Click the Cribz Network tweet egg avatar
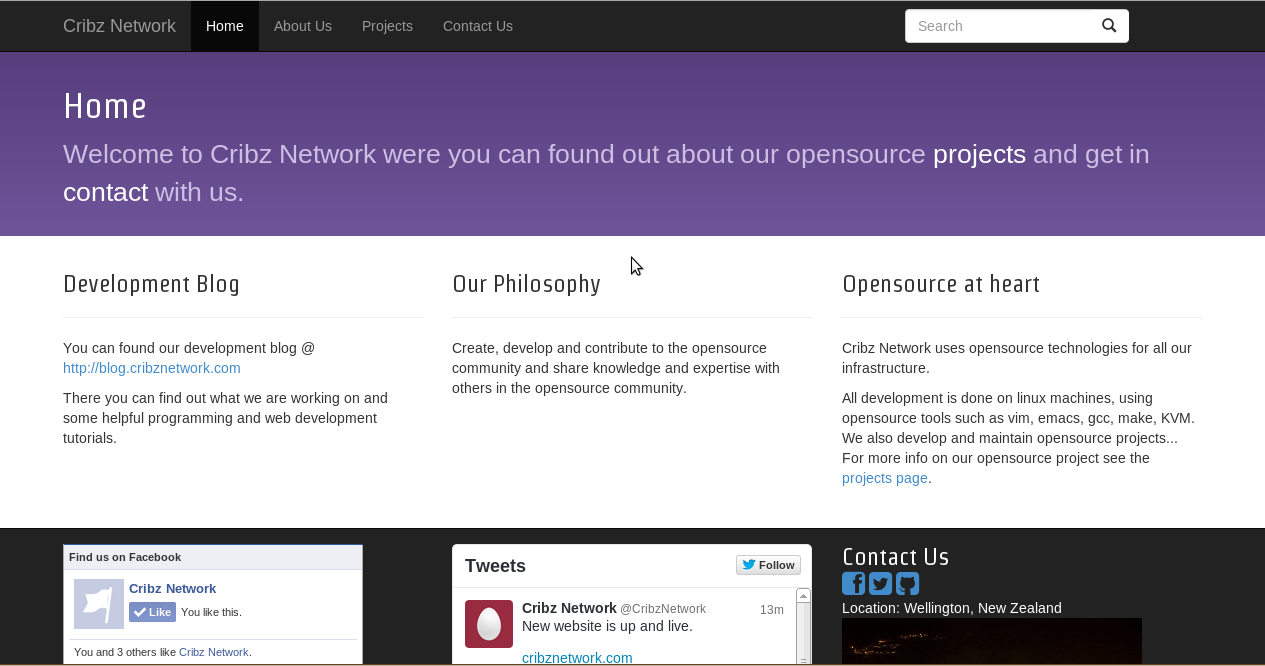This screenshot has height=666, width=1265. tap(489, 624)
